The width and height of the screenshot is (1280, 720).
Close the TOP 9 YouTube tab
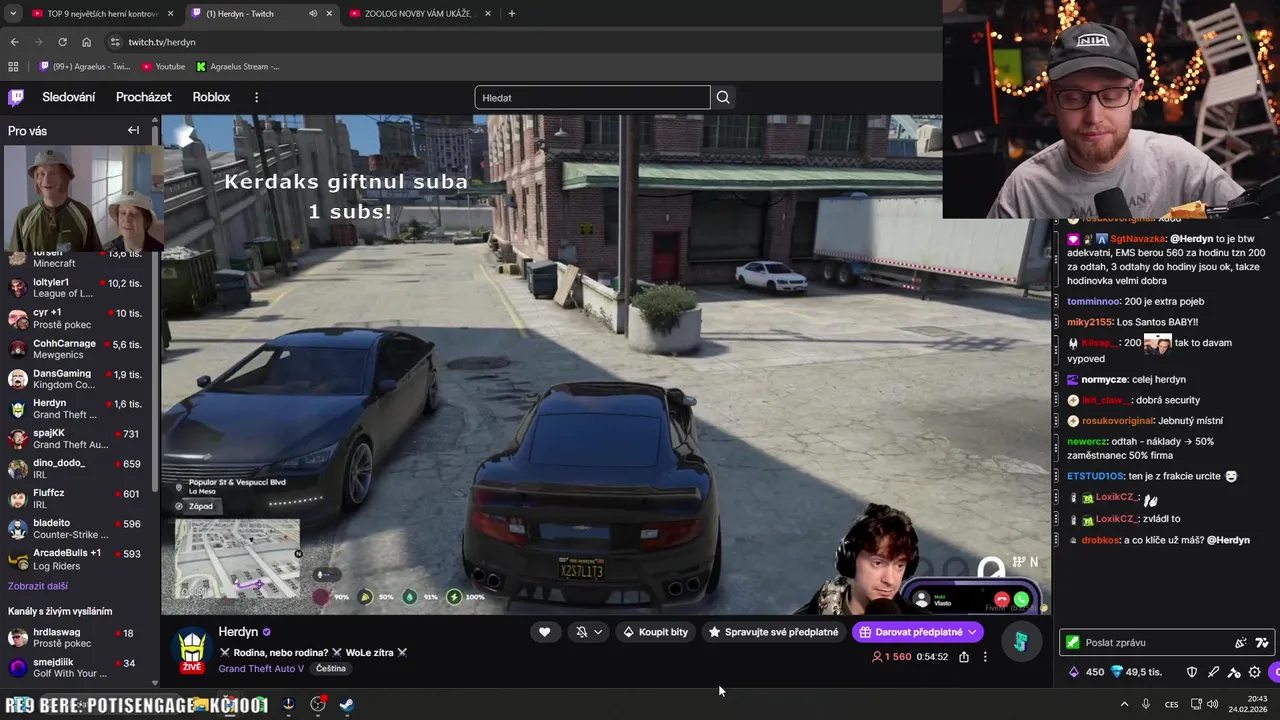click(x=170, y=13)
